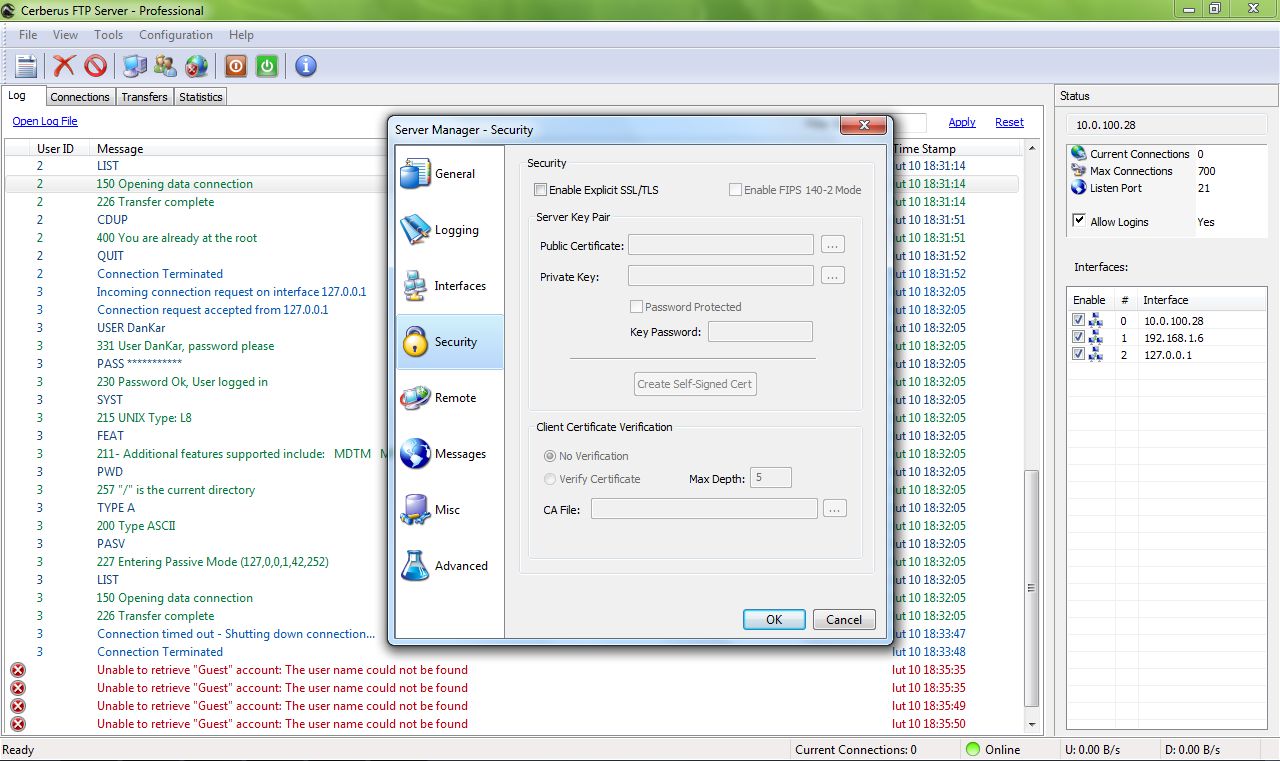
Task: Open the Remote page in Server Manager
Action: (450, 398)
